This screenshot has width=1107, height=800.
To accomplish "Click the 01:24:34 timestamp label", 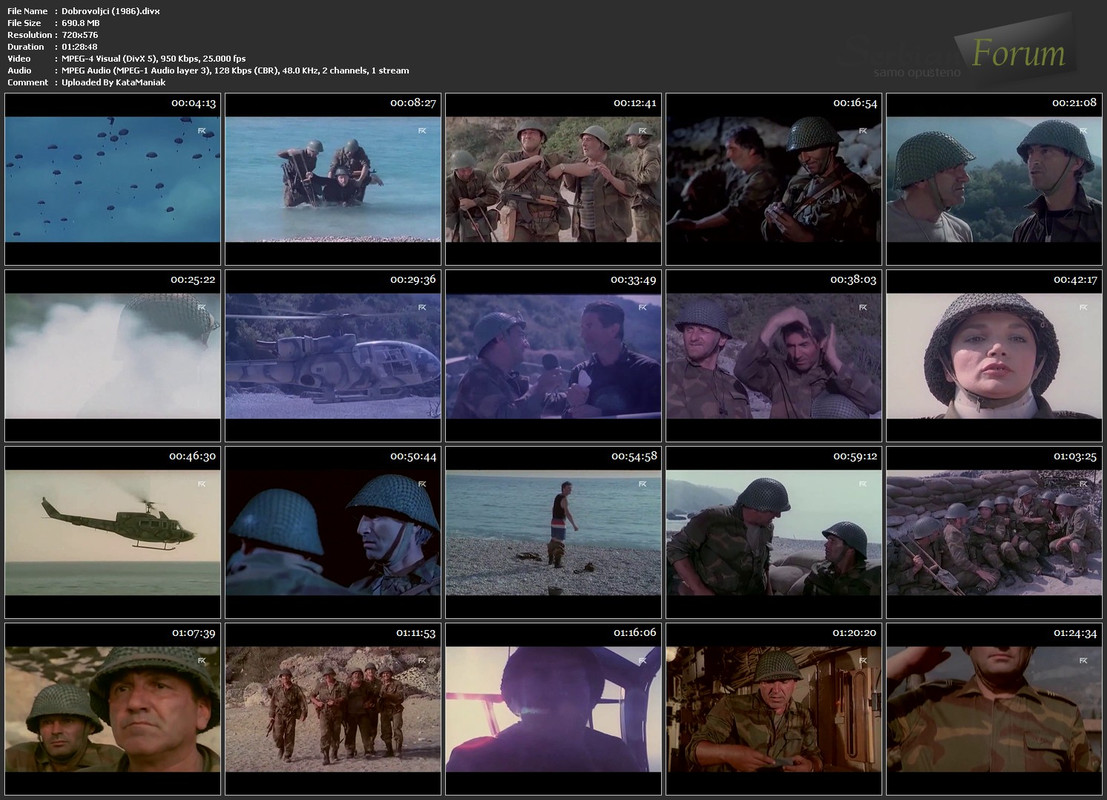I will [1075, 633].
